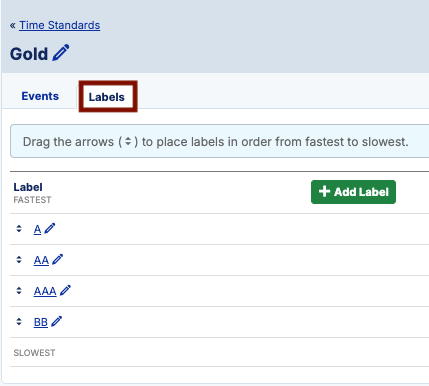Click the pencil icon beside Gold title
The image size is (429, 386).
(61, 53)
